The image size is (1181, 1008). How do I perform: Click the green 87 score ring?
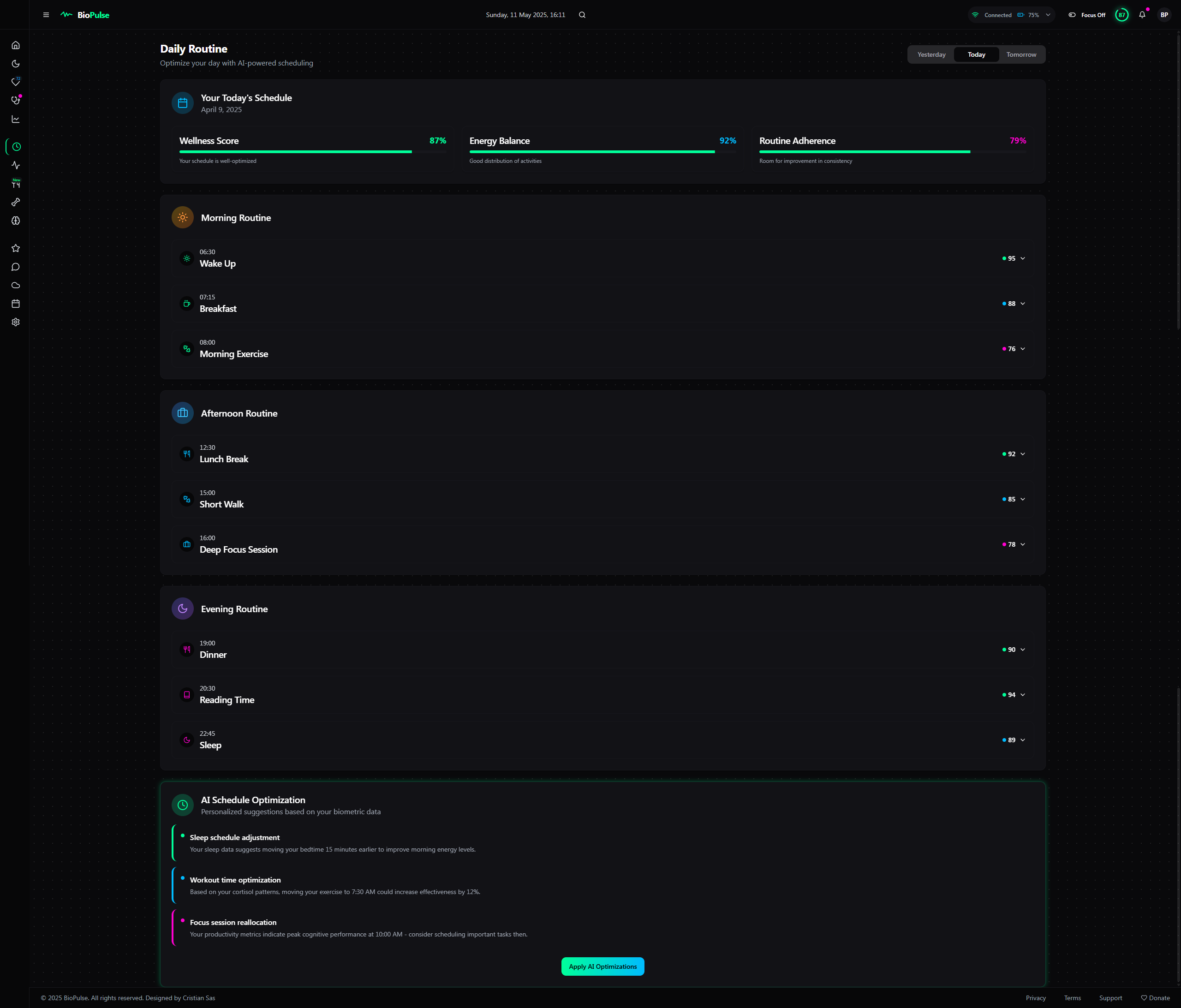(x=1122, y=15)
